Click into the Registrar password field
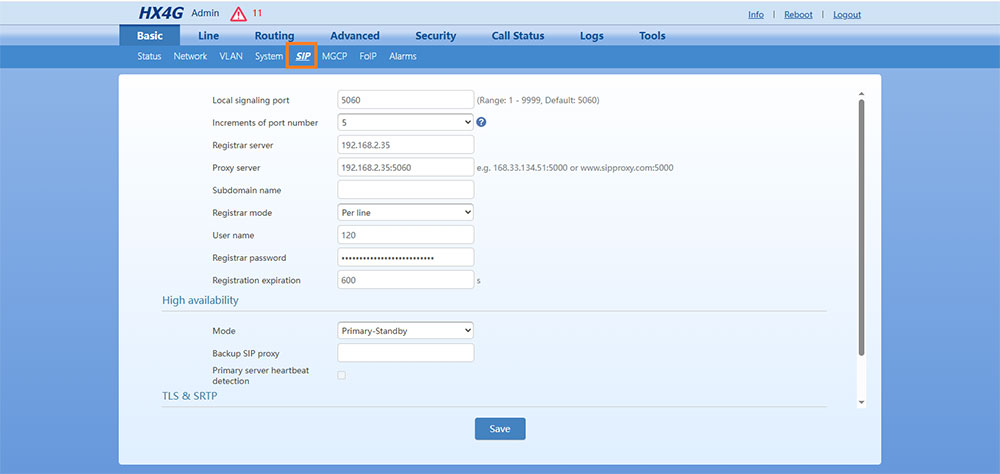The image size is (1000, 474). (405, 258)
